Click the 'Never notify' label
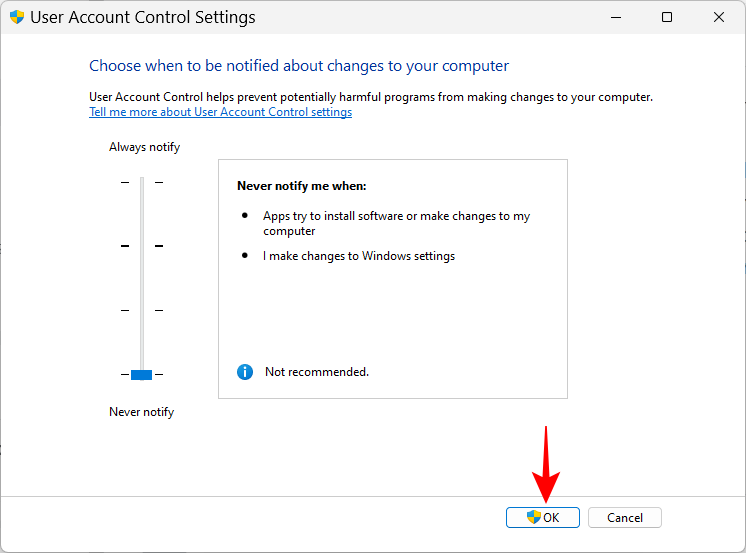The image size is (746, 553). pyautogui.click(x=141, y=412)
